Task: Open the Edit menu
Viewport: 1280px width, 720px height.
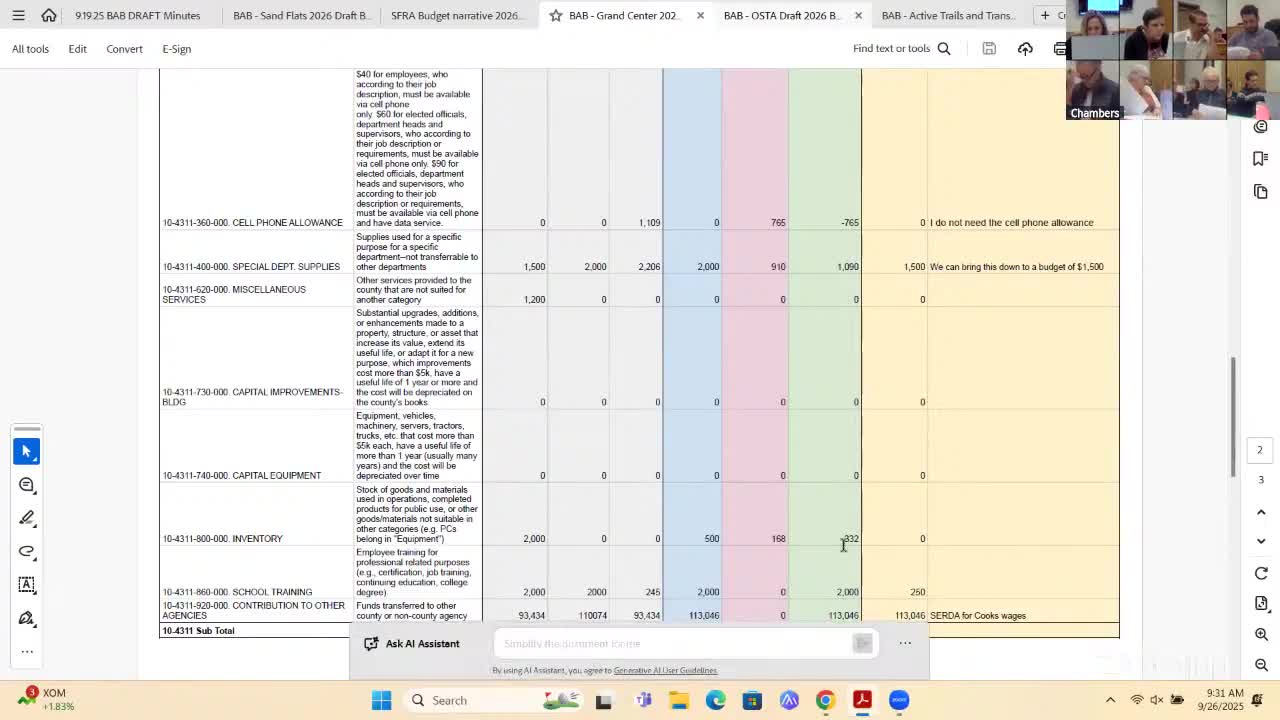Action: pyautogui.click(x=77, y=48)
